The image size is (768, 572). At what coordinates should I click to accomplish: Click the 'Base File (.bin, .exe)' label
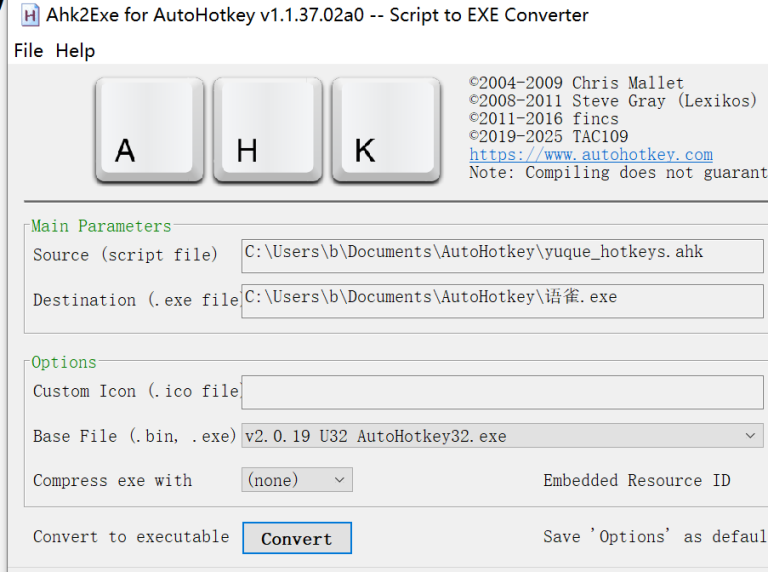pos(135,437)
